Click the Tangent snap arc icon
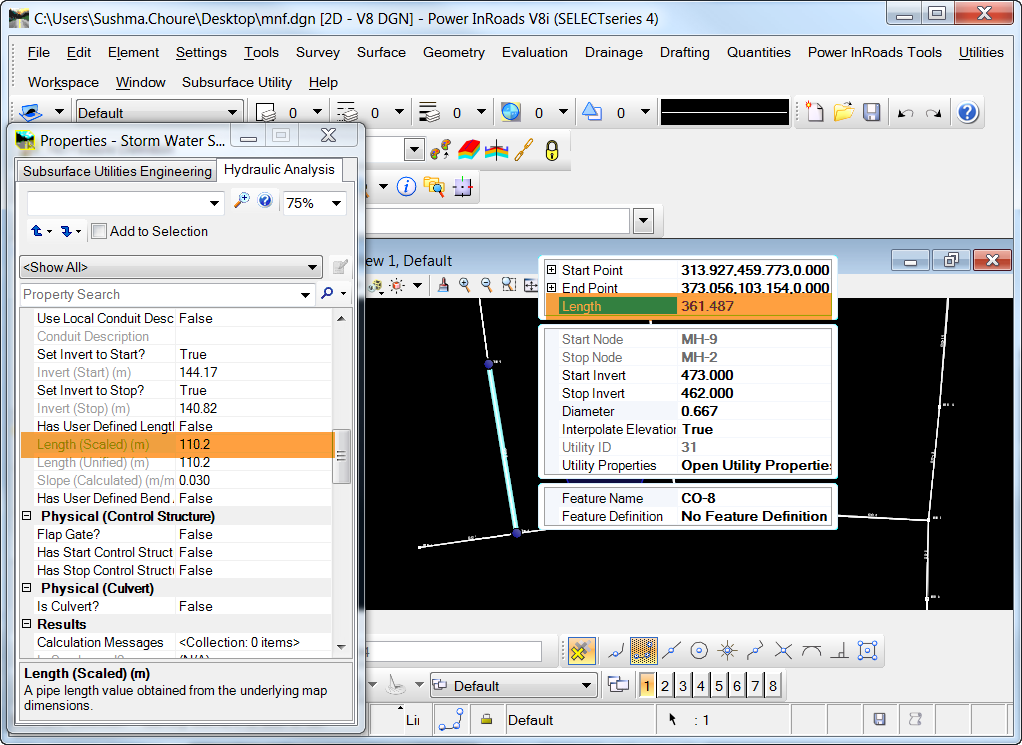The image size is (1022, 745). (811, 650)
